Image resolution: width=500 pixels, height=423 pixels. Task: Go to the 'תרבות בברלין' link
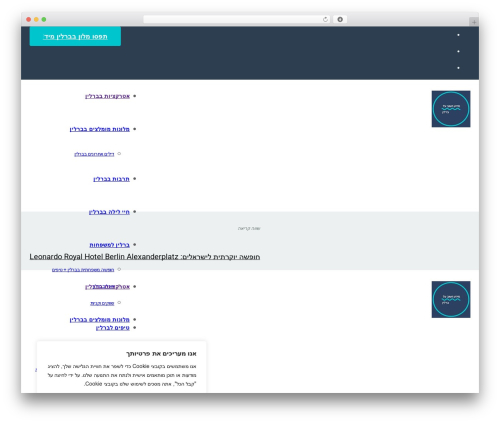tap(111, 179)
